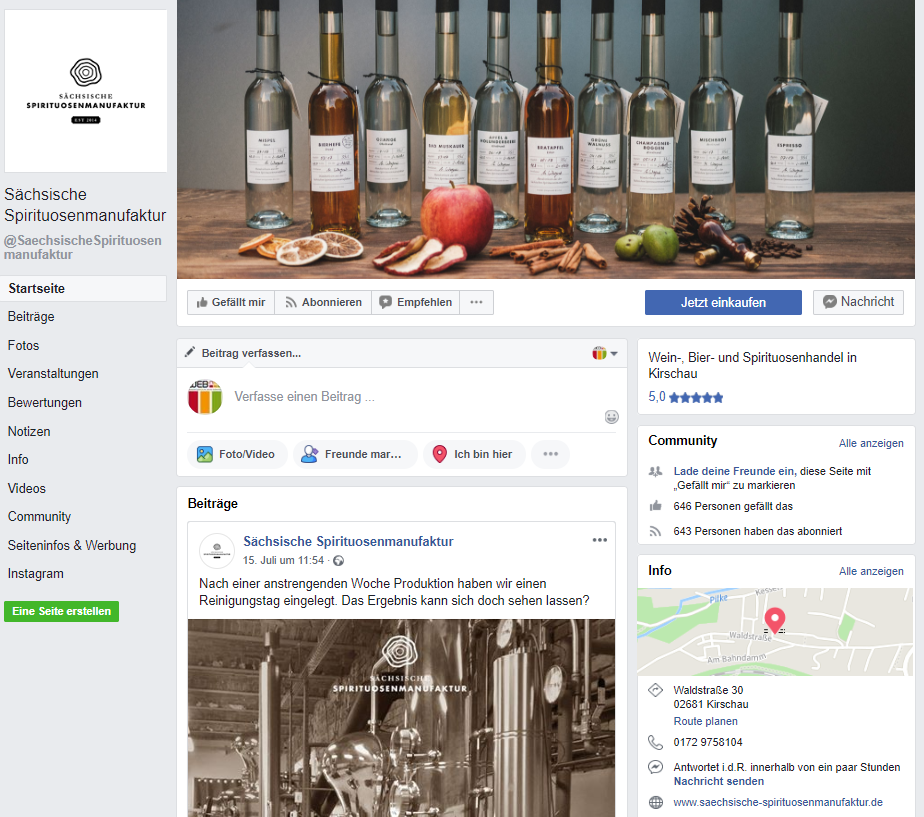The image size is (924, 817).
Task: Send a message with Nachricht button
Action: 858,302
